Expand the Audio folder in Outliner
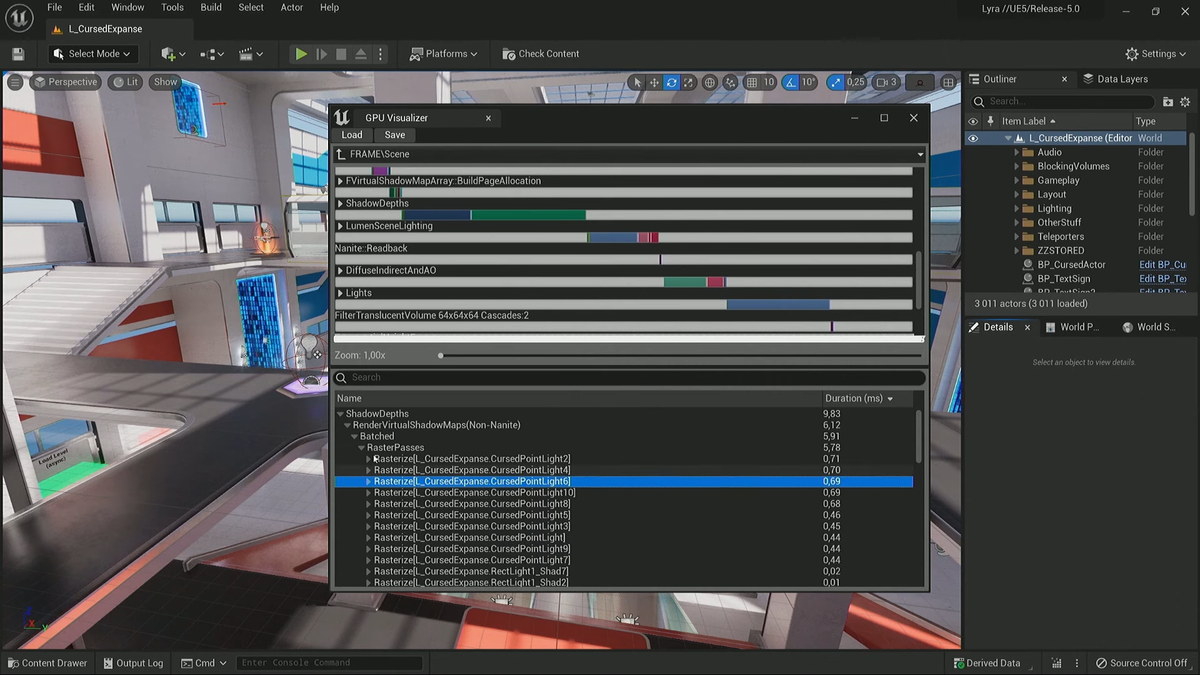The height and width of the screenshot is (675, 1200). [x=1017, y=152]
